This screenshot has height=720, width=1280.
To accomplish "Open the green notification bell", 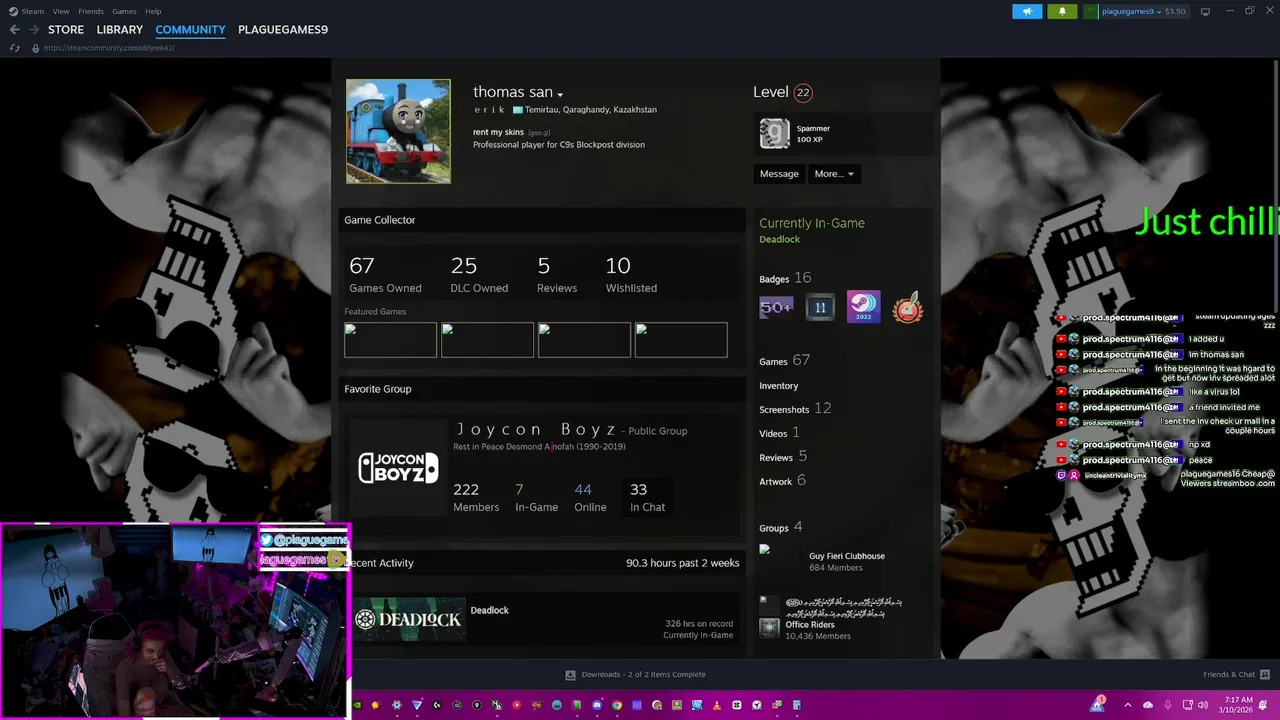I will (1062, 11).
